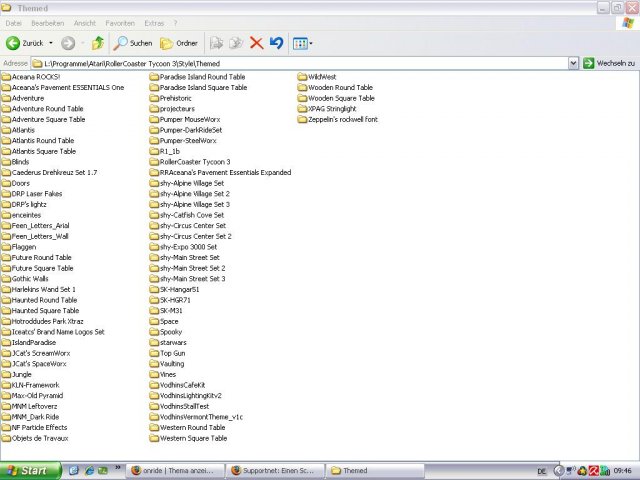The height and width of the screenshot is (480, 640).
Task: Select Zeppelin's rockwell font folder
Action: pyautogui.click(x=338, y=119)
